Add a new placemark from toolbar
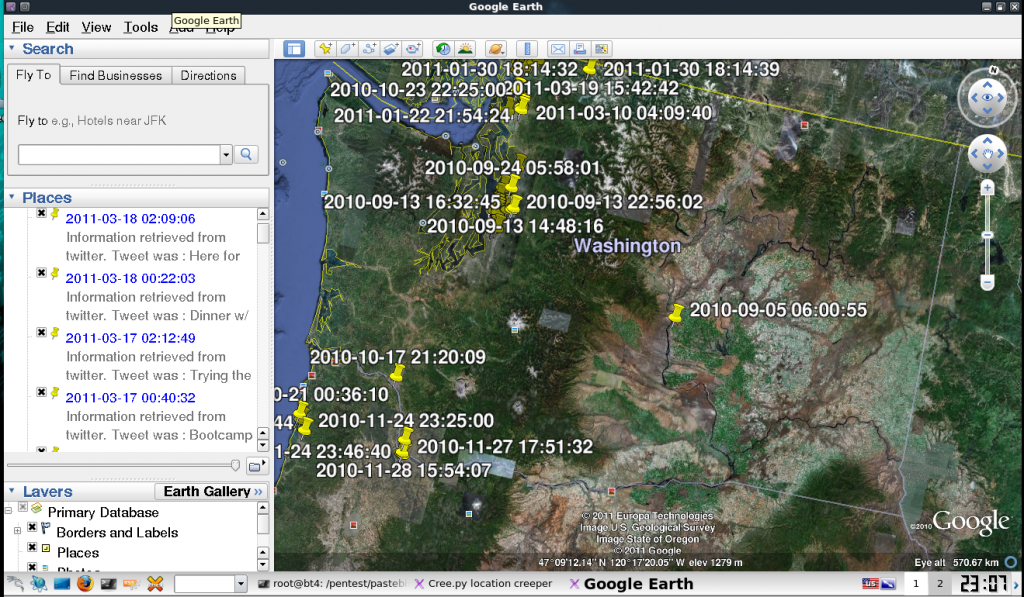This screenshot has width=1024, height=597. [x=325, y=49]
